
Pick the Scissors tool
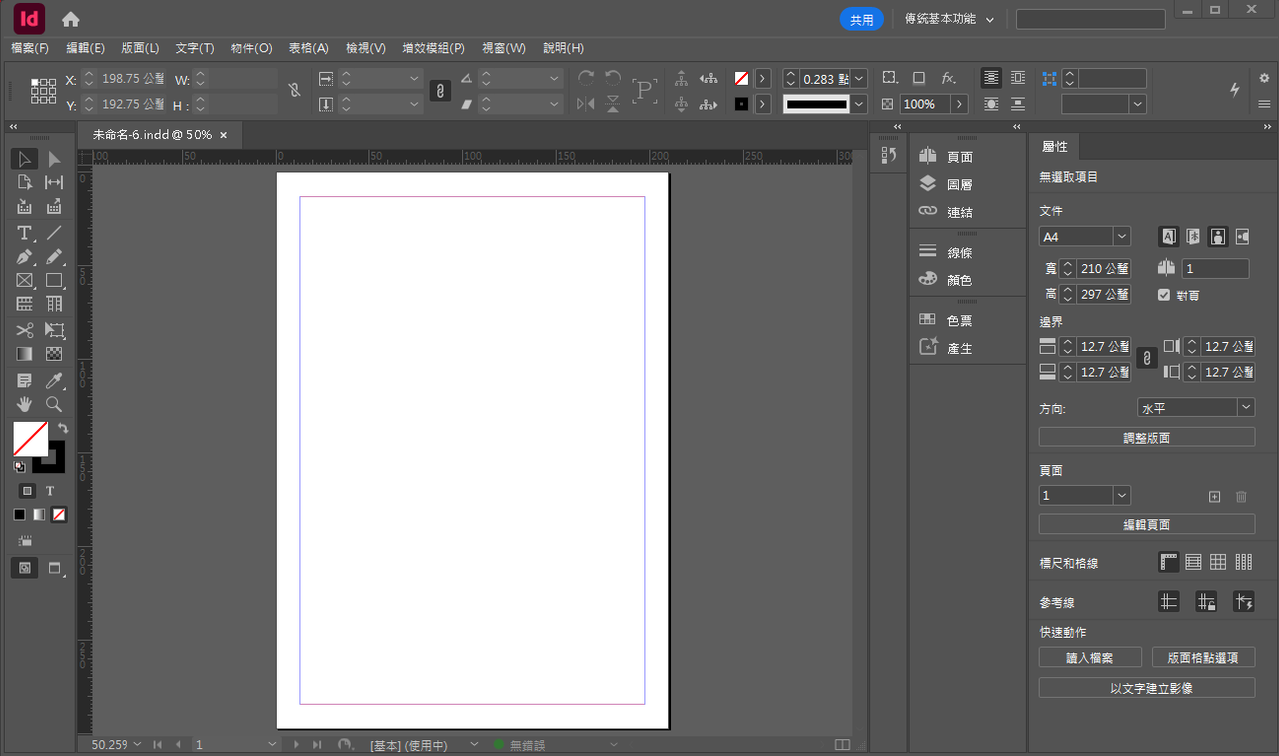click(25, 330)
